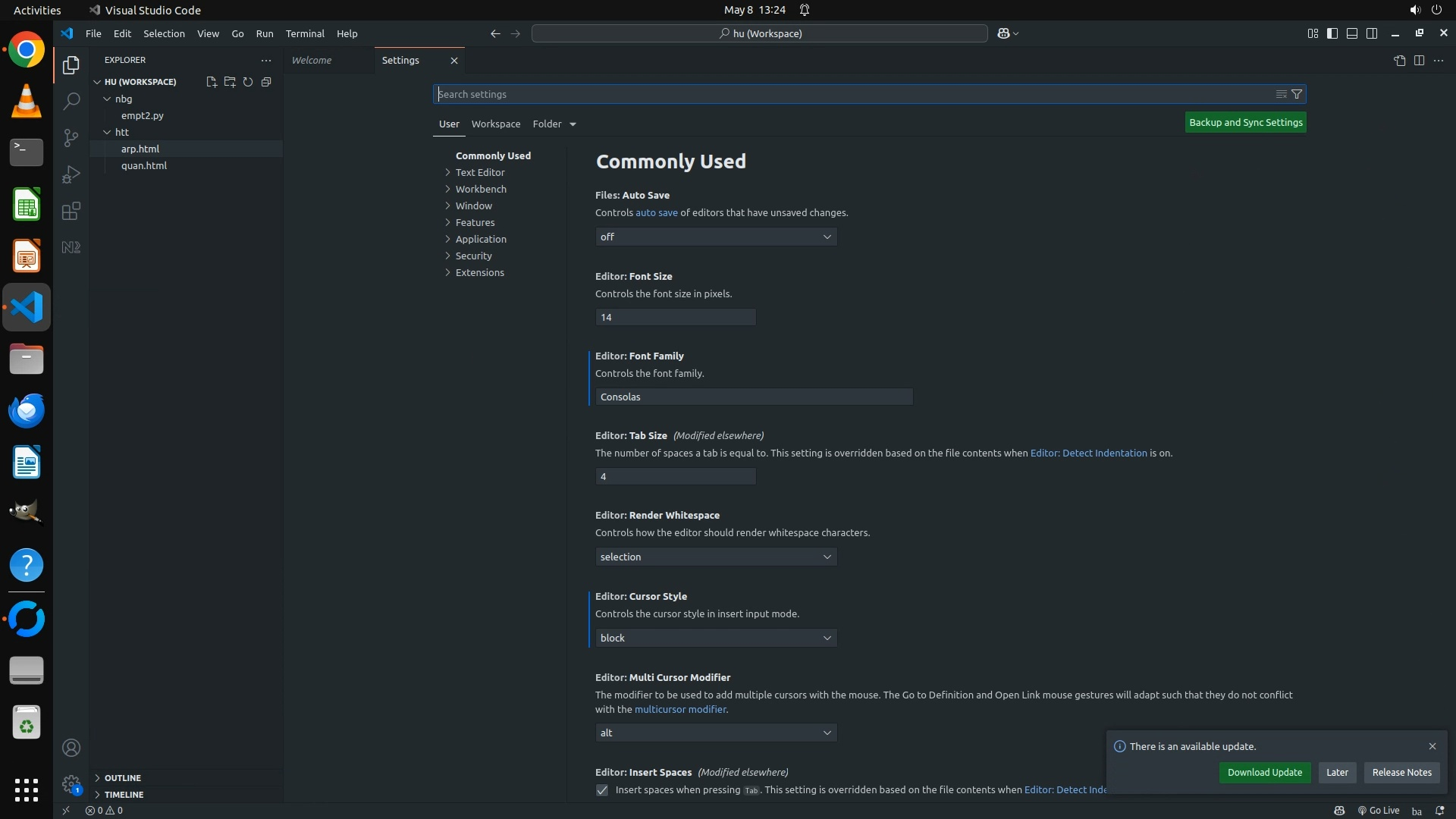Open the Run and Debug view
This screenshot has height=819, width=1456.
(x=71, y=174)
